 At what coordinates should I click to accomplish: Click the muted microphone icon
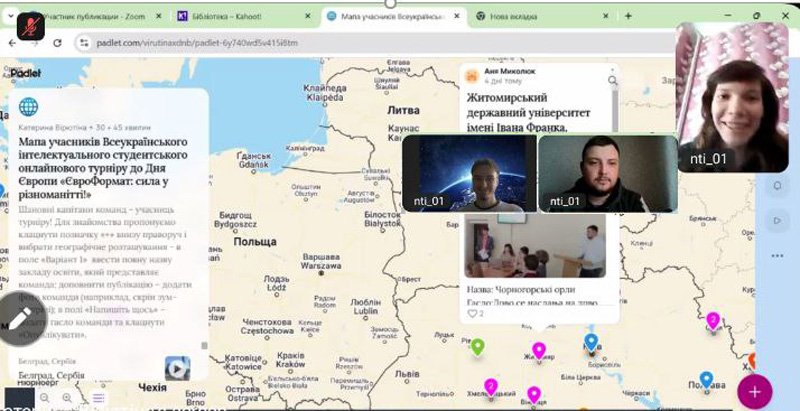(x=31, y=26)
